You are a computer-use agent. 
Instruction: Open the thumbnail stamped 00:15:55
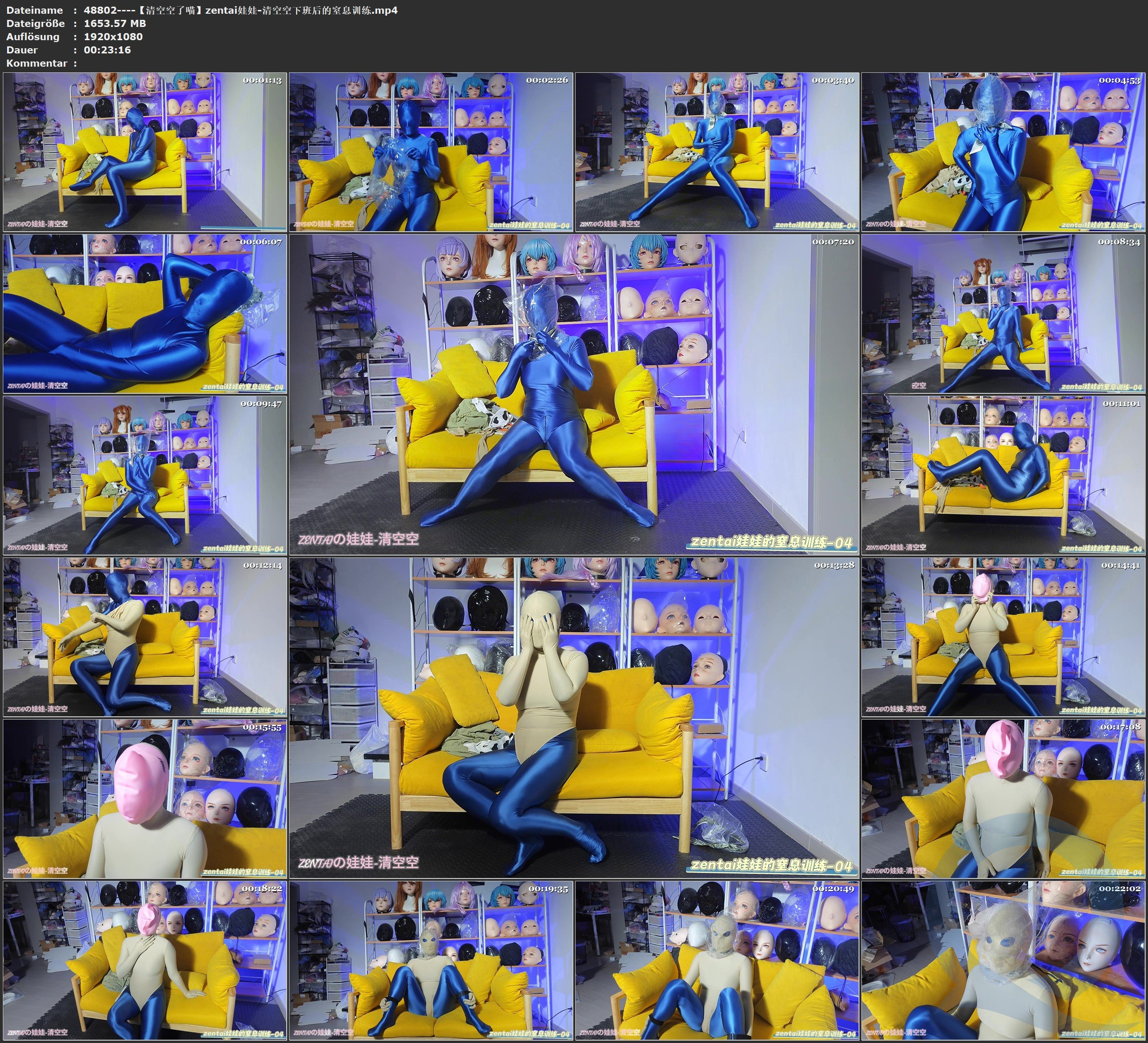pos(145,798)
